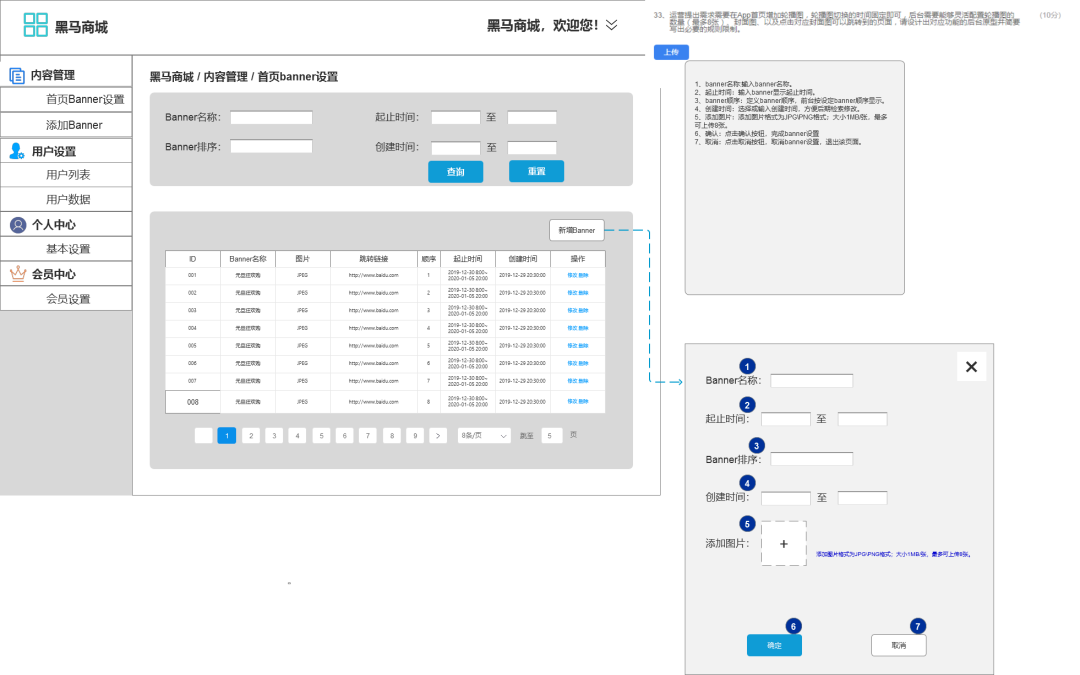Click the jump-to-page input showing 5
This screenshot has height=675, width=1080.
552,435
